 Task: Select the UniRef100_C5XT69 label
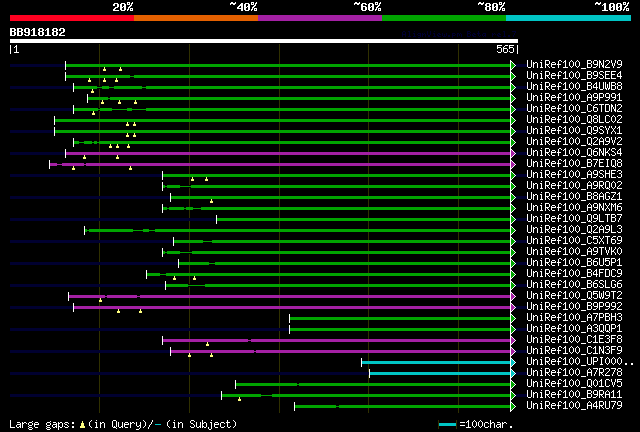pyautogui.click(x=574, y=240)
